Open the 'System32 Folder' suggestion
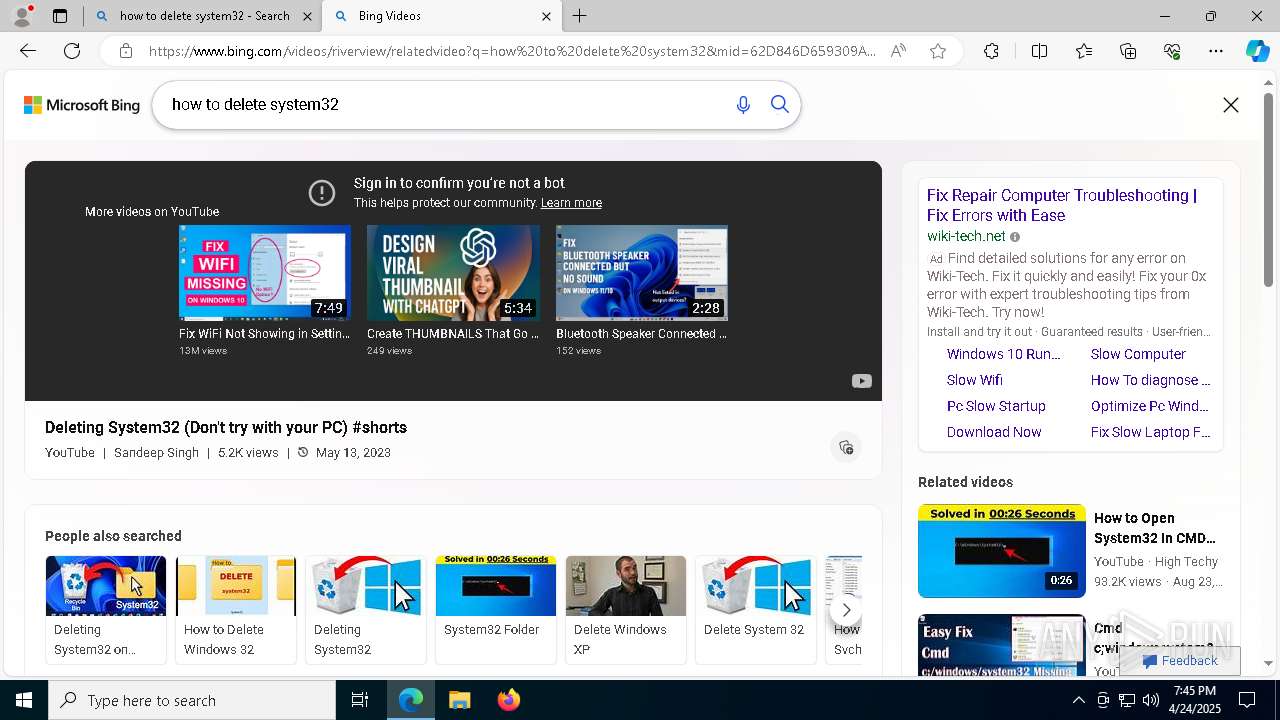1280x720 pixels. [x=496, y=609]
